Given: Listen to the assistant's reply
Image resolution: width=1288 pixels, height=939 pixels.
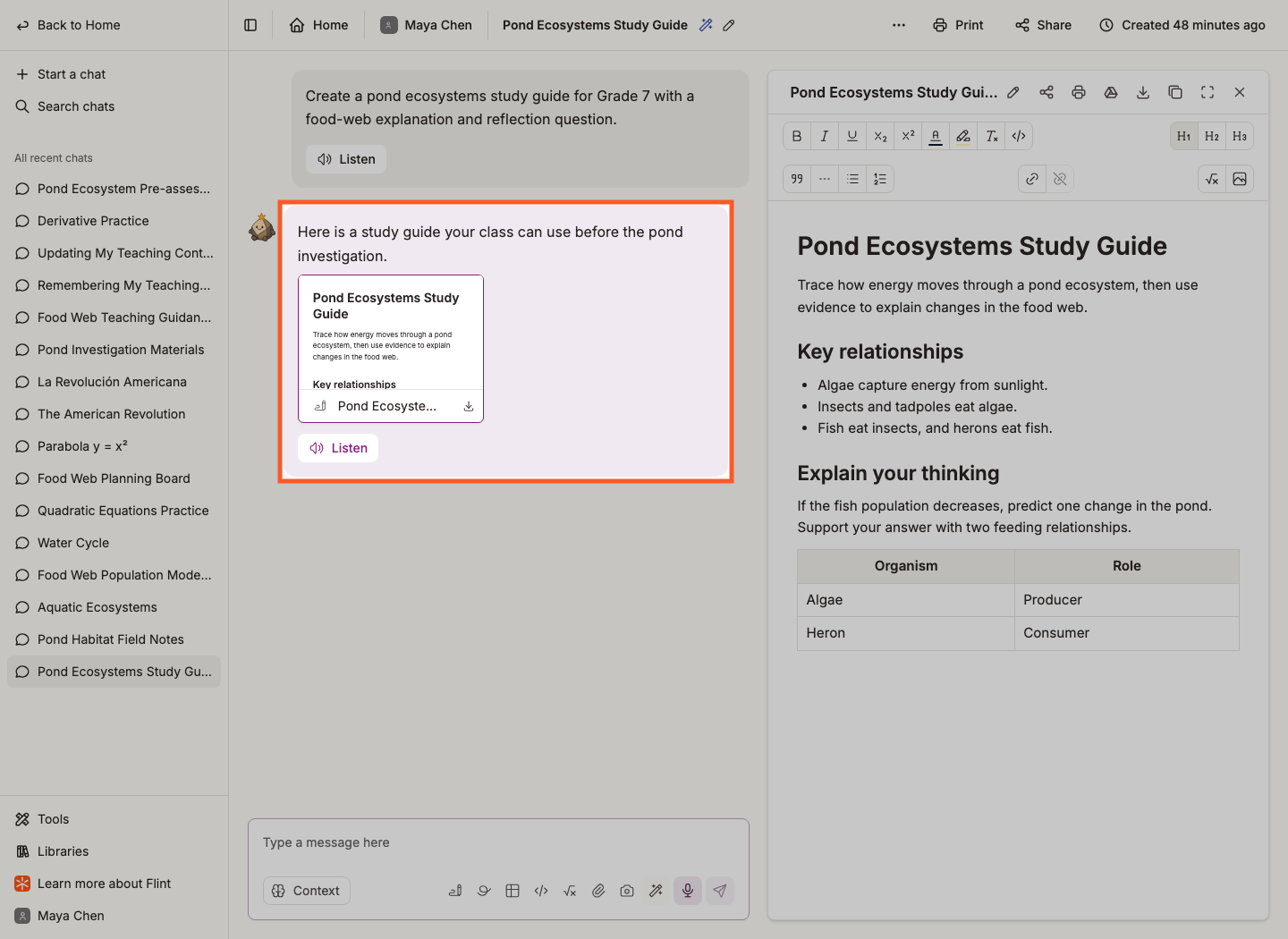Looking at the screenshot, I should [338, 448].
